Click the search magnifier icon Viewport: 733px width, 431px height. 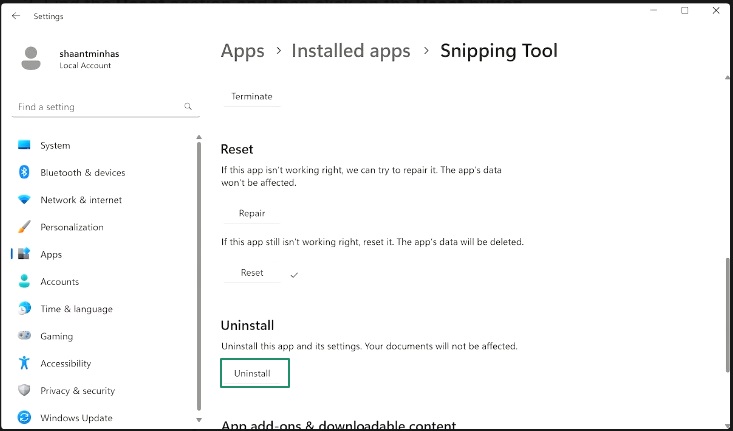point(188,107)
